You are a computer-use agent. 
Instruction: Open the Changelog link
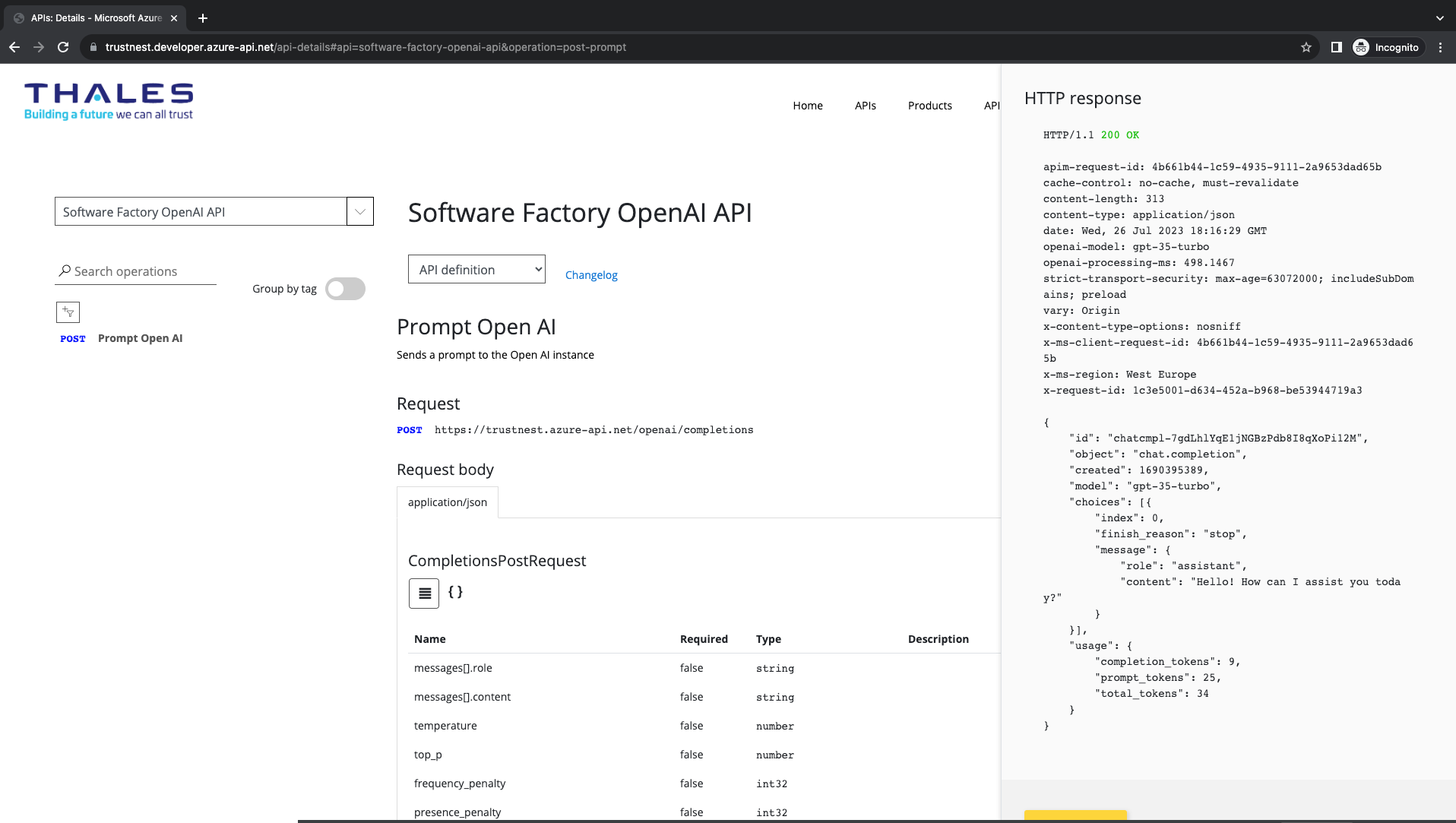(591, 275)
